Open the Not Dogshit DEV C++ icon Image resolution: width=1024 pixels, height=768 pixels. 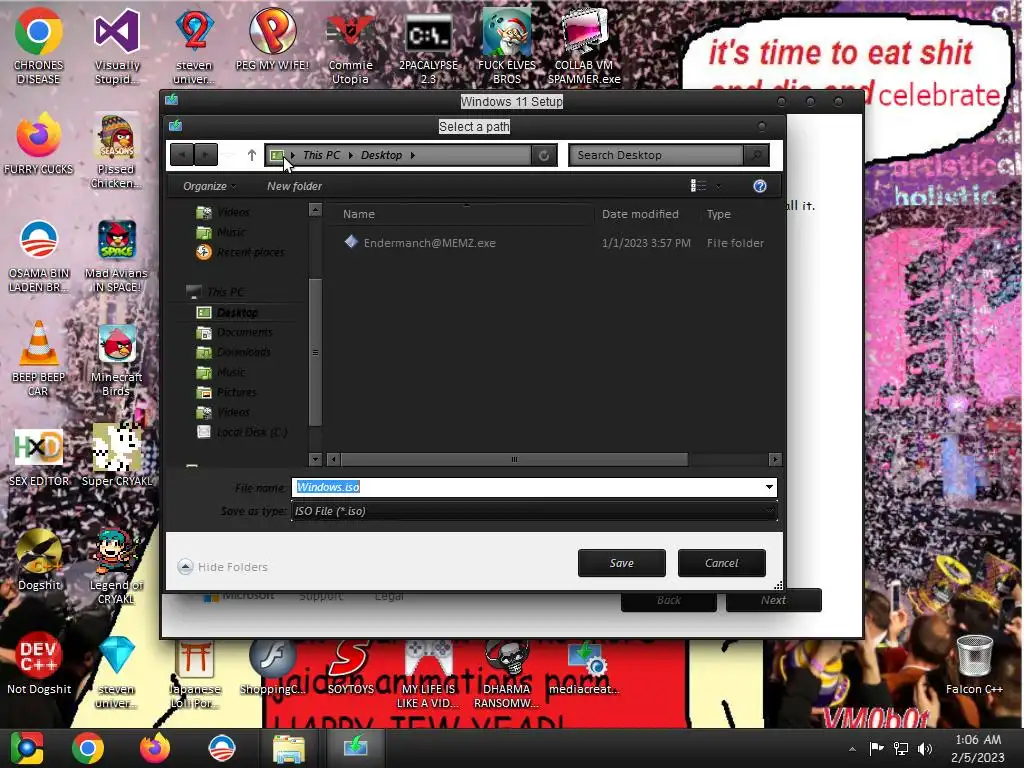tap(39, 664)
